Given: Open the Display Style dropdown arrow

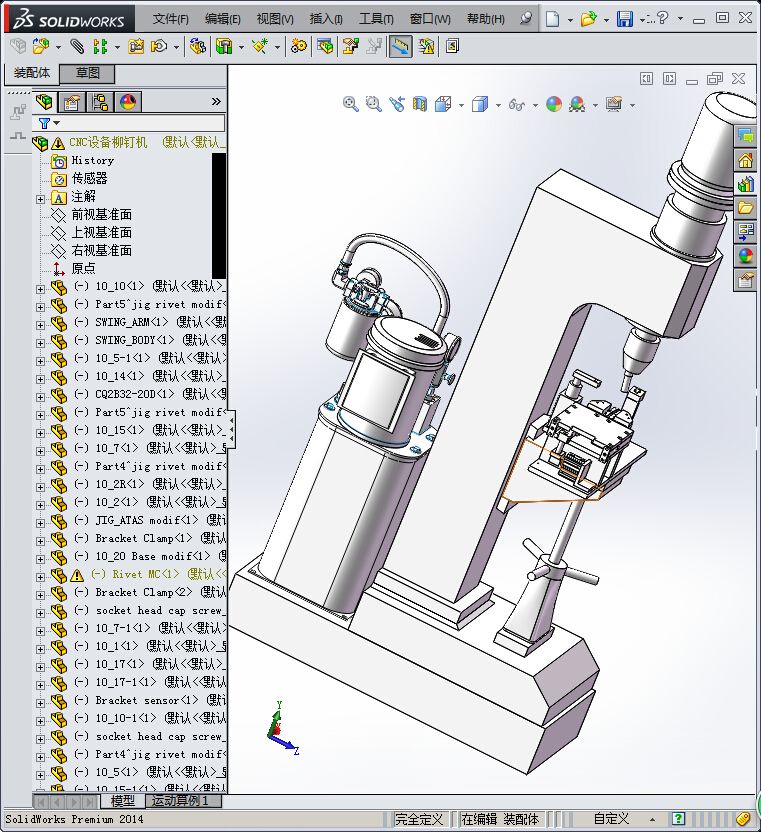Looking at the screenshot, I should 498,105.
